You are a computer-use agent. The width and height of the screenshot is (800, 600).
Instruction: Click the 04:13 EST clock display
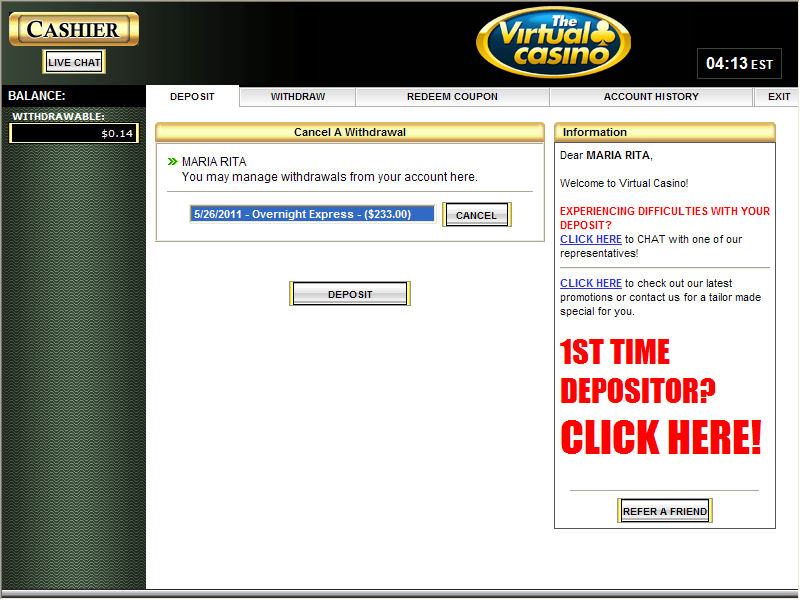(x=739, y=64)
